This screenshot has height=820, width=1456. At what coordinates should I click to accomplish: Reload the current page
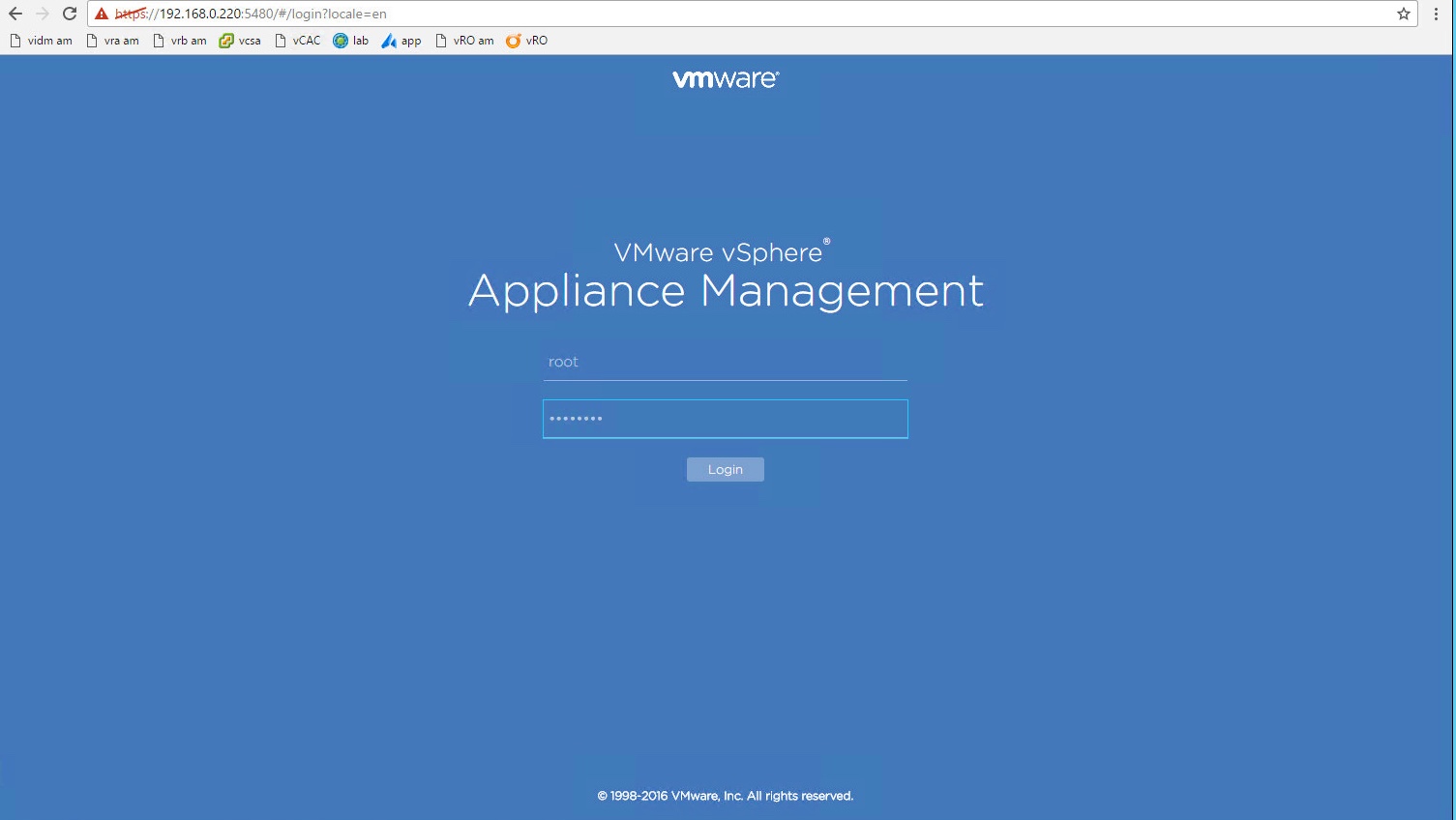[x=70, y=14]
